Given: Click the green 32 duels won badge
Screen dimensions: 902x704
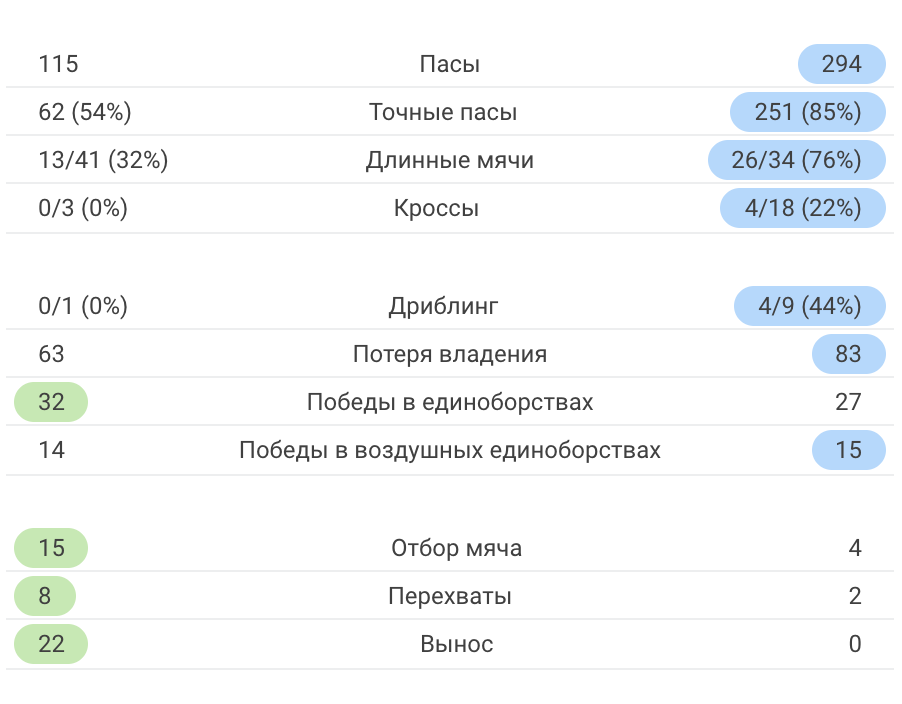Looking at the screenshot, I should click(x=51, y=402).
